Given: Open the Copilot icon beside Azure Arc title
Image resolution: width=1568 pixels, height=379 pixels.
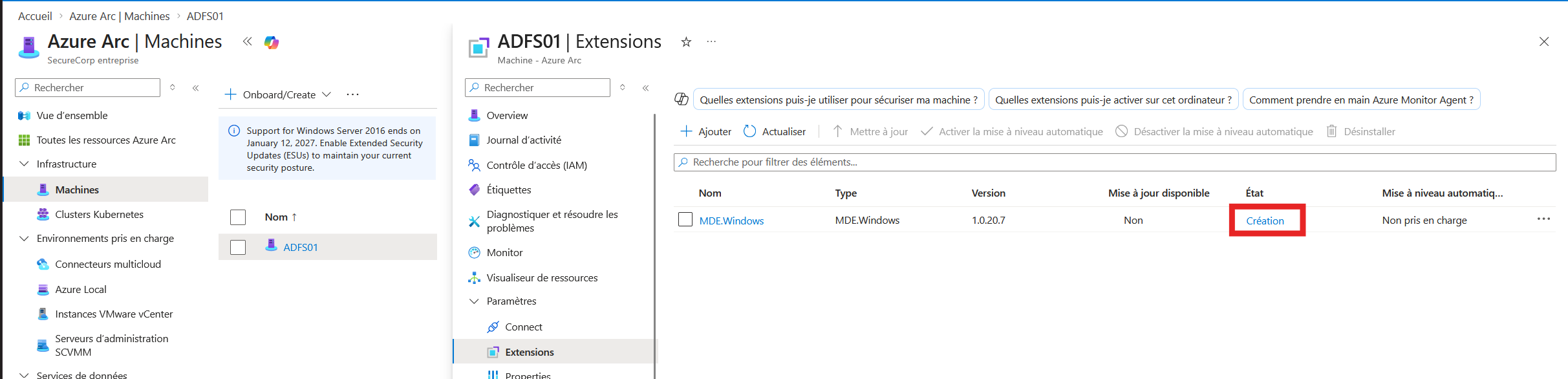Looking at the screenshot, I should 272,43.
